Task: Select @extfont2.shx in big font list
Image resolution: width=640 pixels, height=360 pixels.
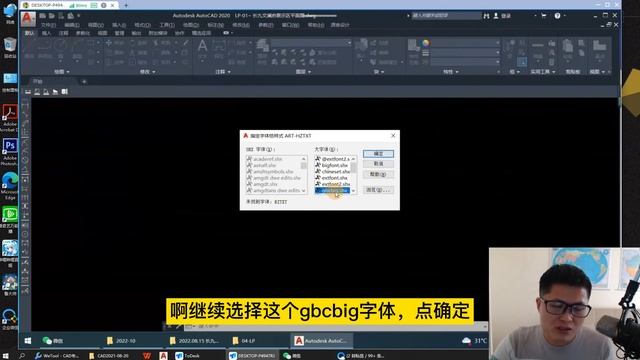Action: tap(332, 159)
